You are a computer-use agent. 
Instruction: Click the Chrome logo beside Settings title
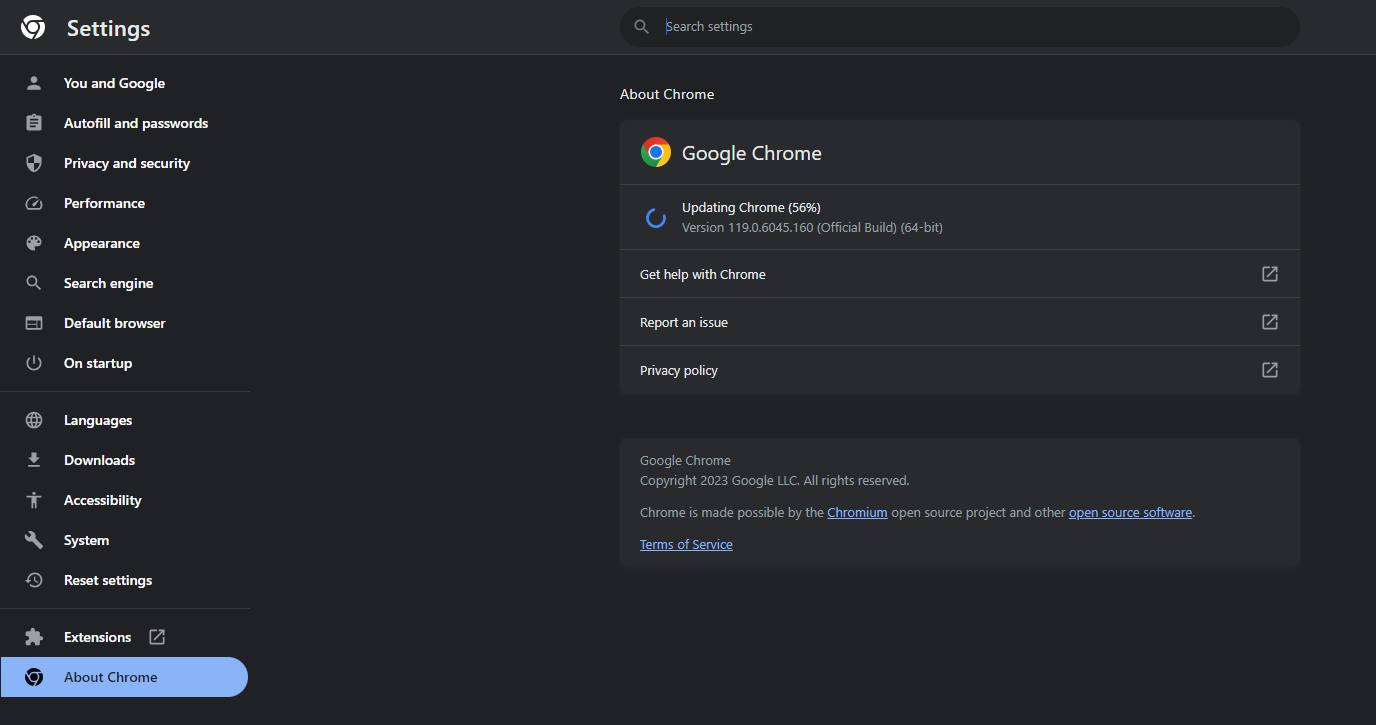coord(33,28)
